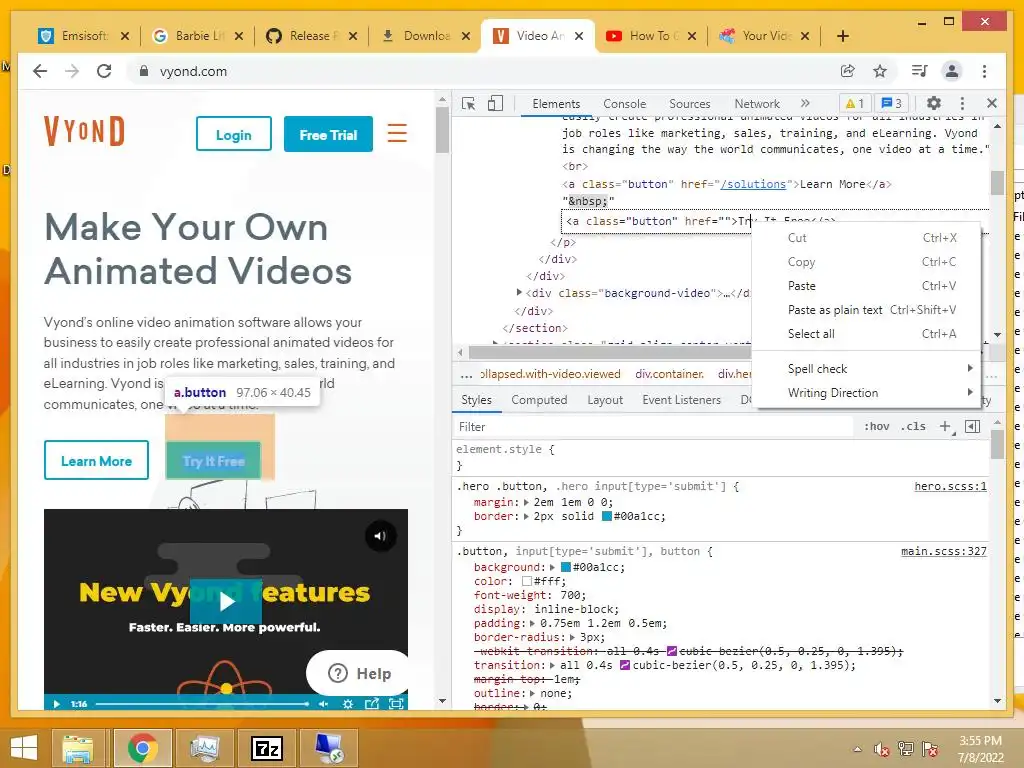Image resolution: width=1024 pixels, height=768 pixels.
Task: Open the Vyond hamburger menu
Action: click(397, 133)
